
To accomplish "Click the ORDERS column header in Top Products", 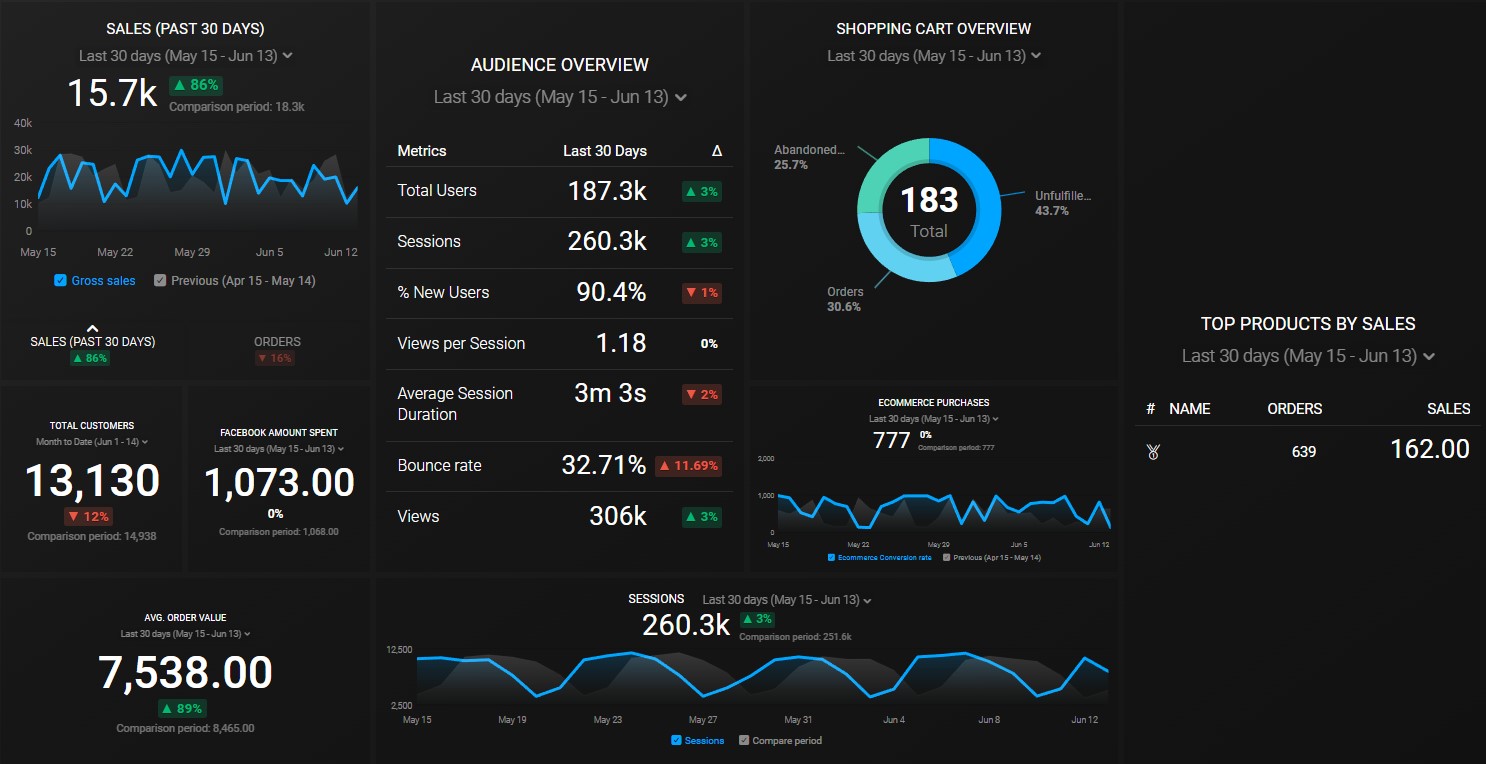I will (1295, 409).
